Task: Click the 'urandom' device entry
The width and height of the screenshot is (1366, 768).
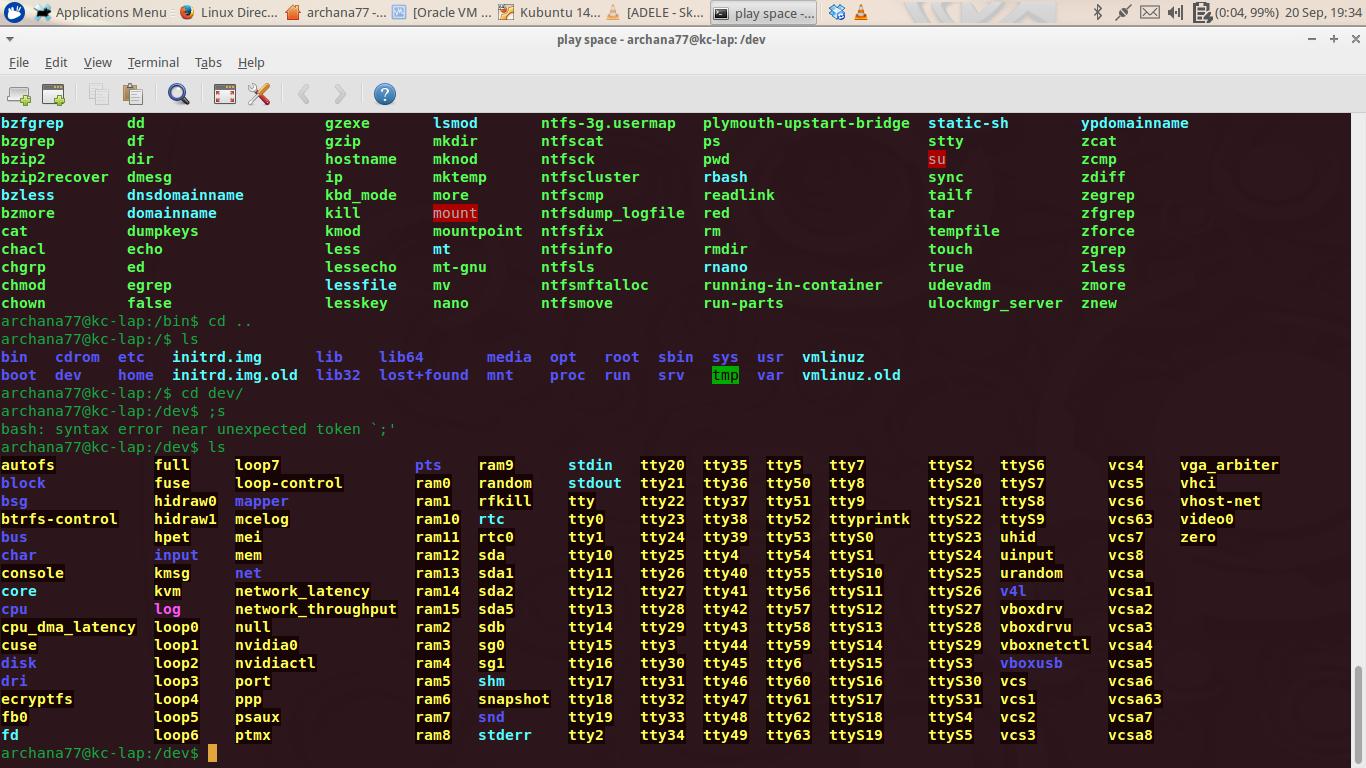Action: 1031,573
